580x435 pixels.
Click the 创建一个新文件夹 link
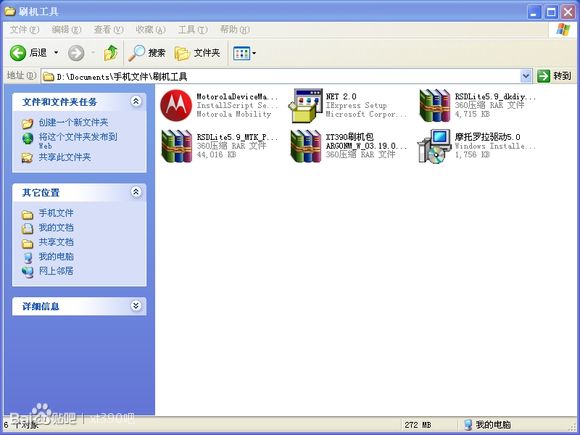73,122
